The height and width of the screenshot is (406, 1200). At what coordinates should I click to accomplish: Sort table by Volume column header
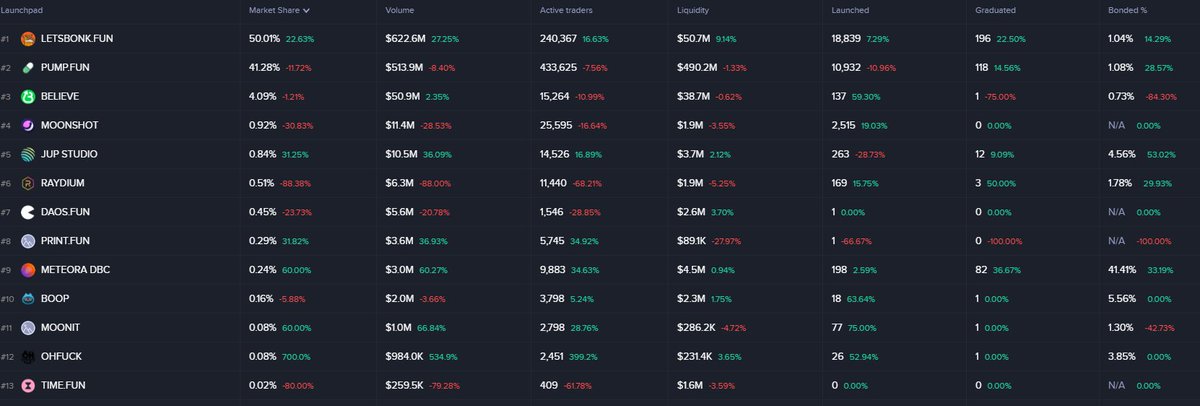400,11
